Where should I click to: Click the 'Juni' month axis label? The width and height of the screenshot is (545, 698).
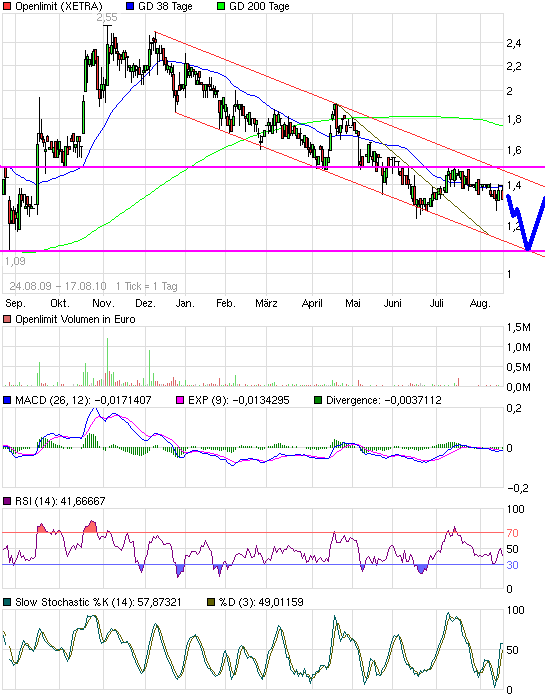pyautogui.click(x=392, y=304)
